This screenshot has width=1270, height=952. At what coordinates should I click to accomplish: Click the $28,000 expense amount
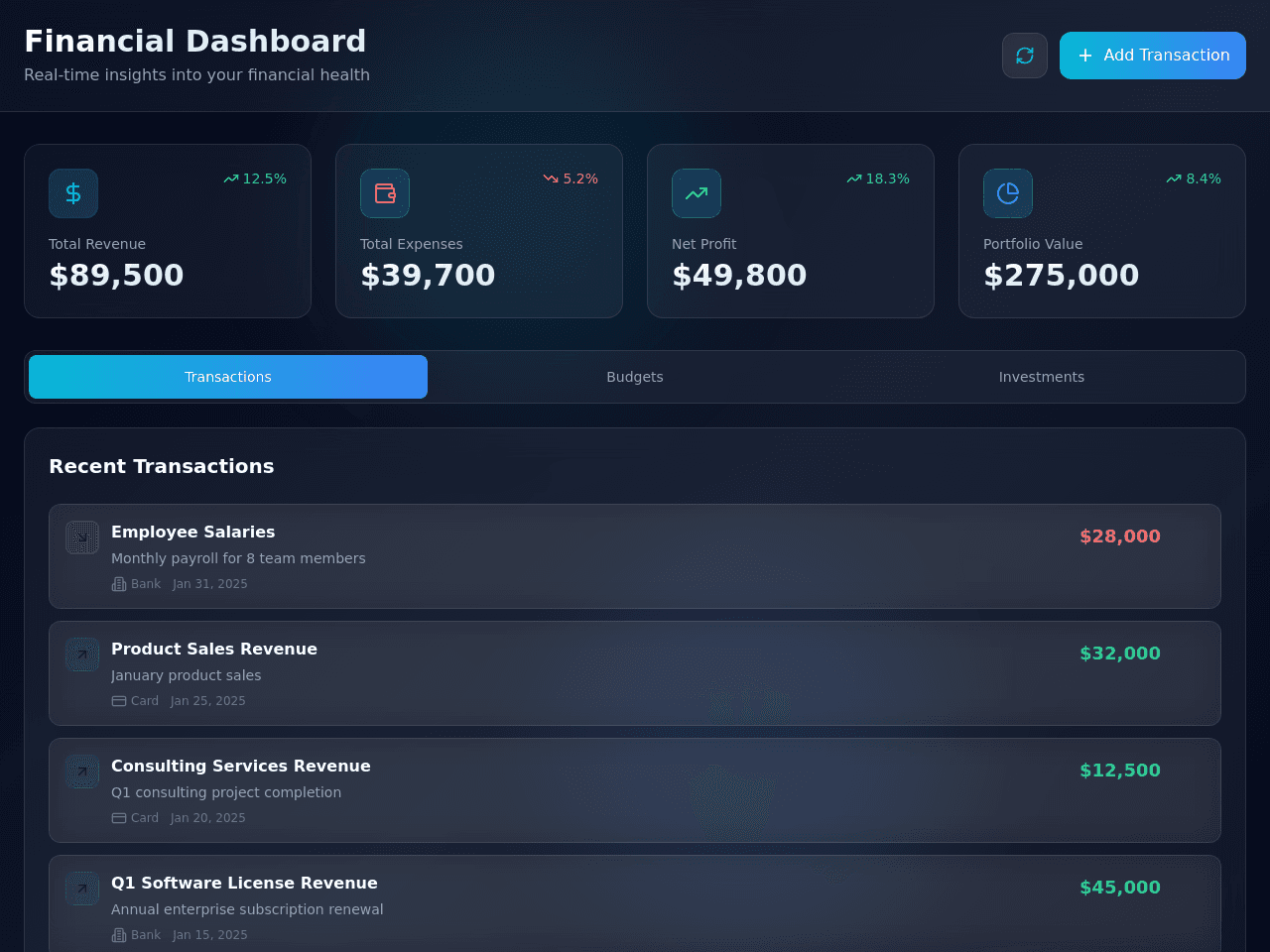[1120, 536]
